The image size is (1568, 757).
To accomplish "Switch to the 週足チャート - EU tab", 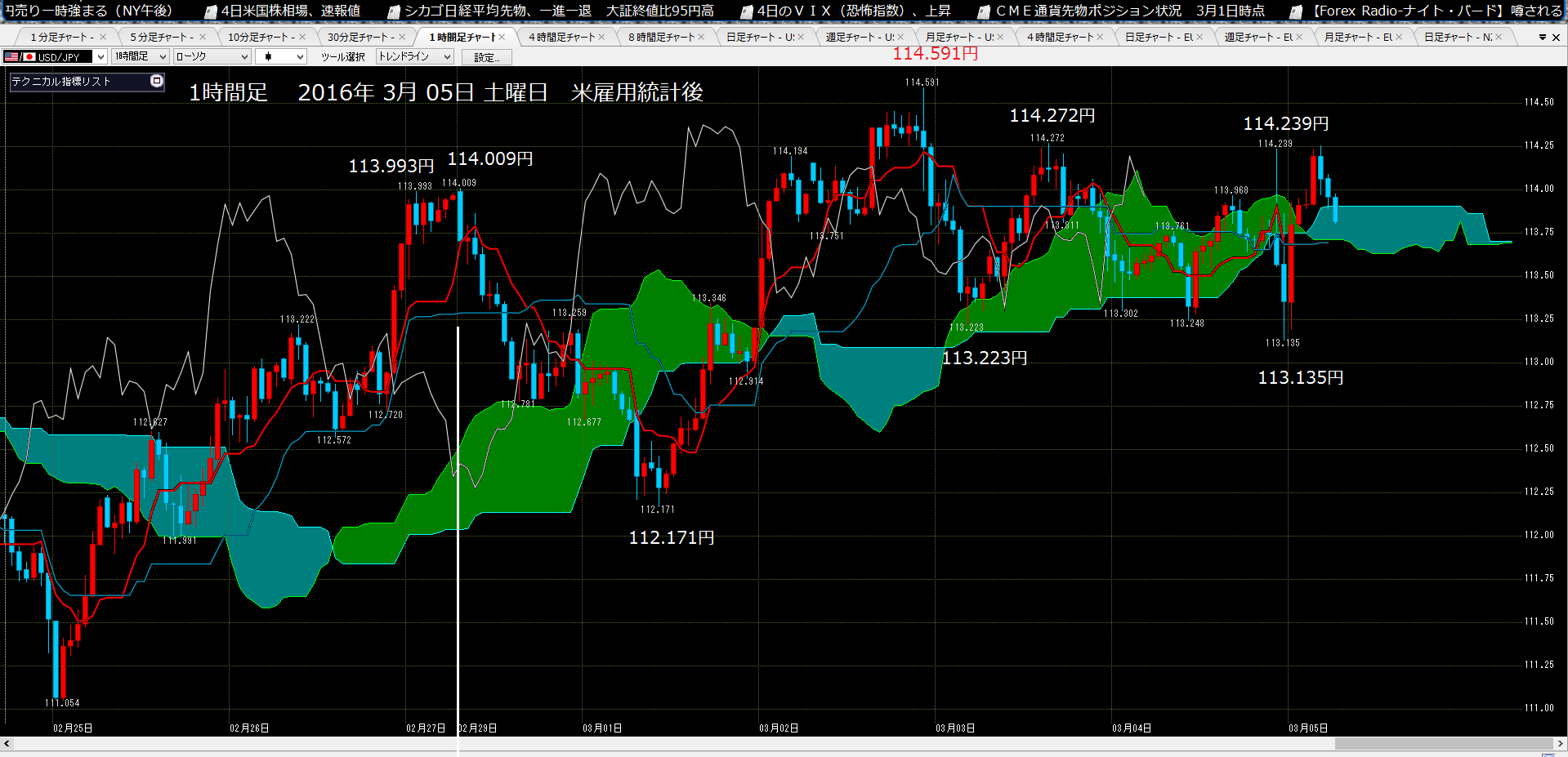I will (1258, 38).
